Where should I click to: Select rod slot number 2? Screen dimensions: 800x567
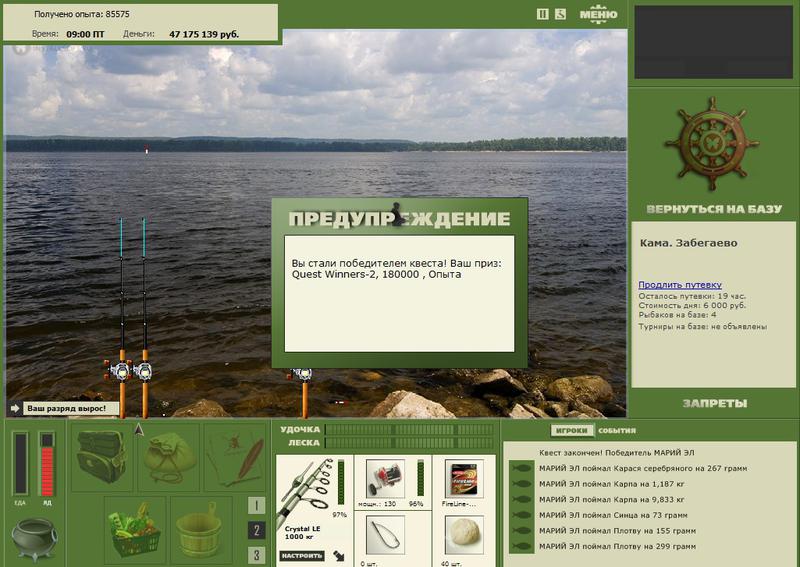257,530
